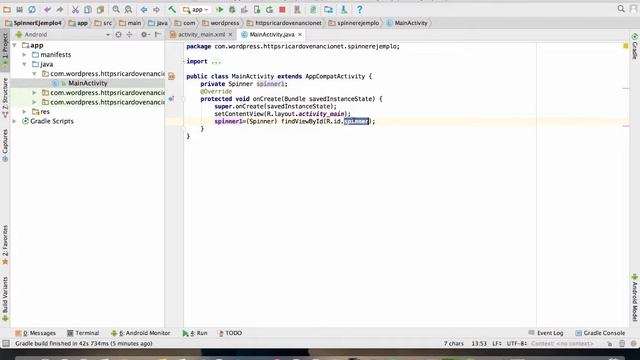This screenshot has width=640, height=360.
Task: Open the app run configuration dropdown
Action: pos(196,9)
